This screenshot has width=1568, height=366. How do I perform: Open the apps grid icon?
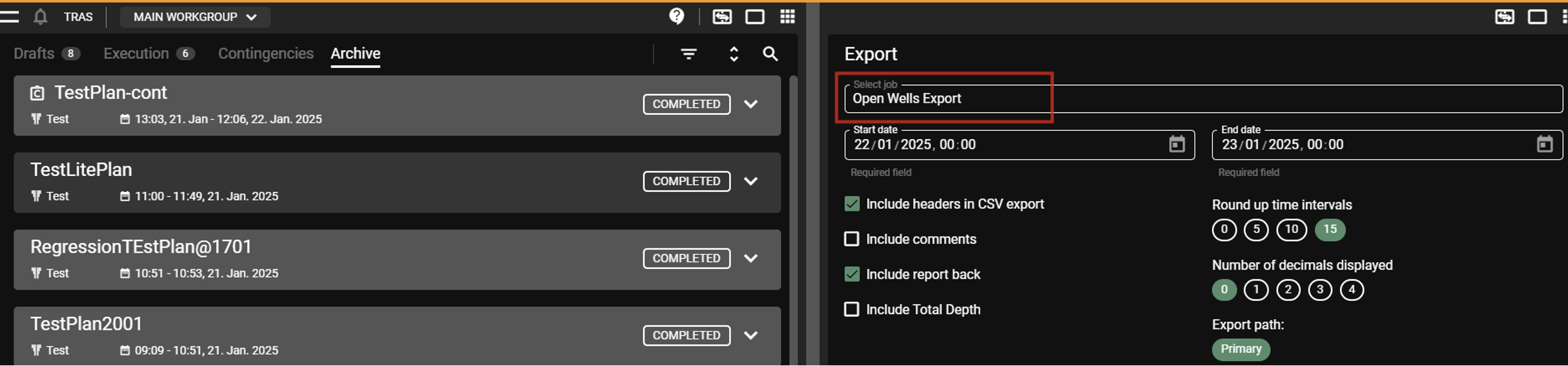point(787,17)
